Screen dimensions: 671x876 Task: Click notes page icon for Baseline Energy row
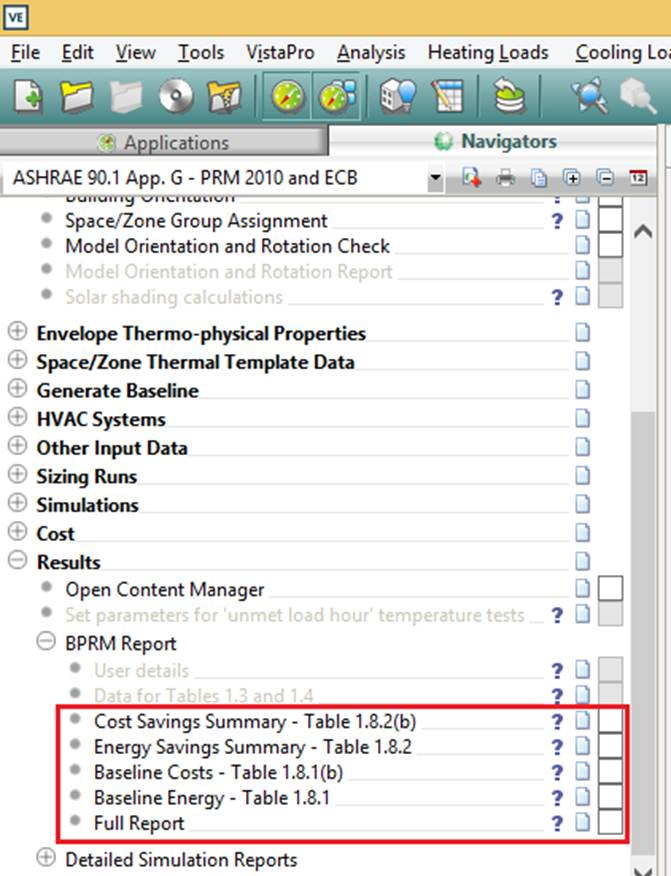pos(582,797)
